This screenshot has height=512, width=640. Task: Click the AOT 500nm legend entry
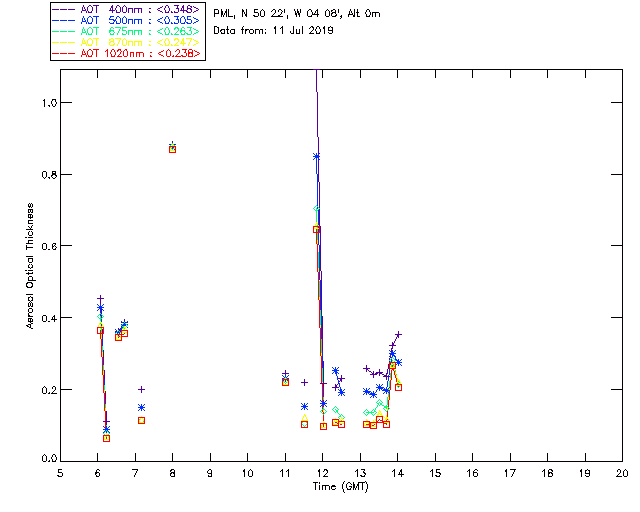coord(127,20)
